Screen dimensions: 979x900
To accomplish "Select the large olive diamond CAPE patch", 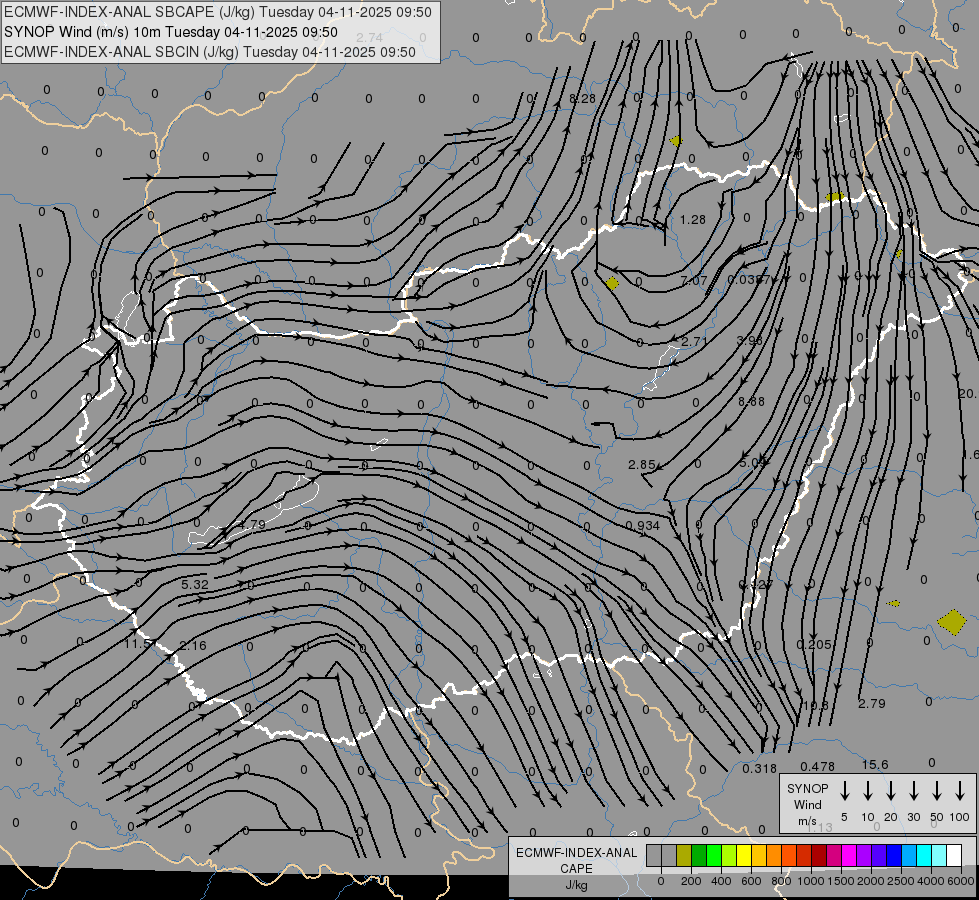I will pyautogui.click(x=952, y=622).
